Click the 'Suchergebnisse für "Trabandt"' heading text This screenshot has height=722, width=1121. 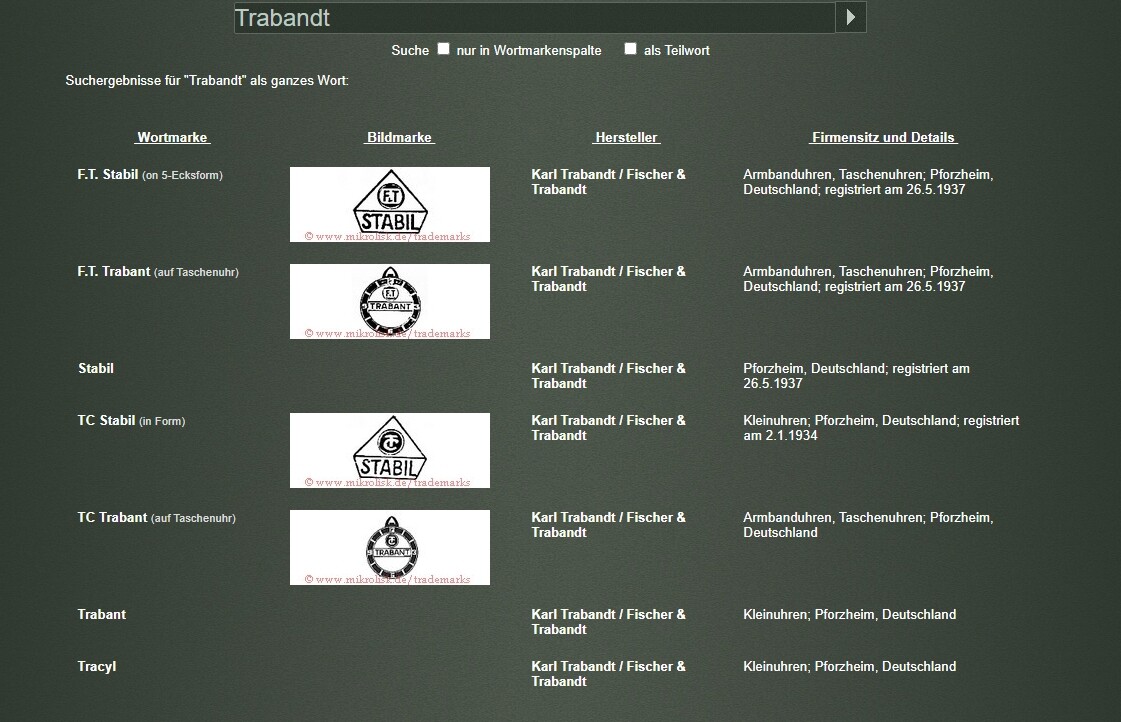pos(207,81)
